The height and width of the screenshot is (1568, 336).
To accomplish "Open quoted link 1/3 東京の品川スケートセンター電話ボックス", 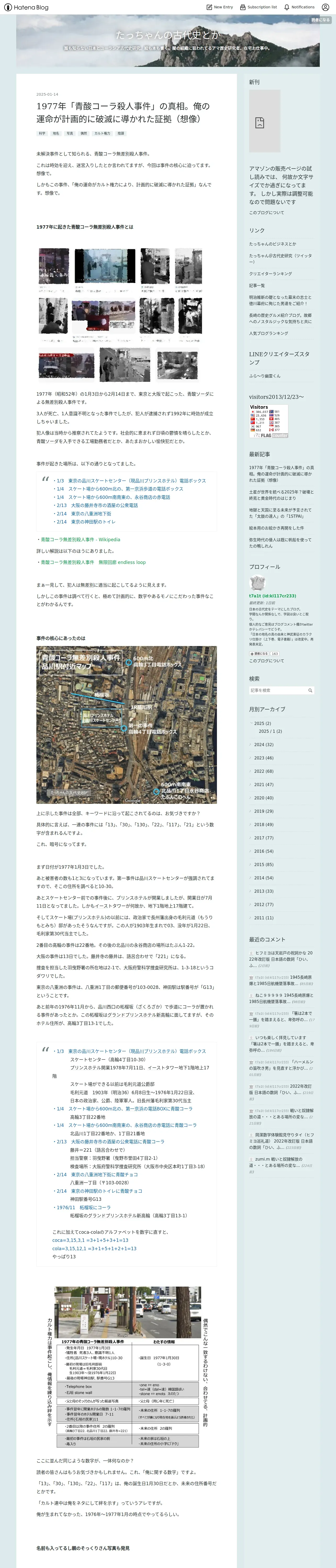I will pos(131,480).
